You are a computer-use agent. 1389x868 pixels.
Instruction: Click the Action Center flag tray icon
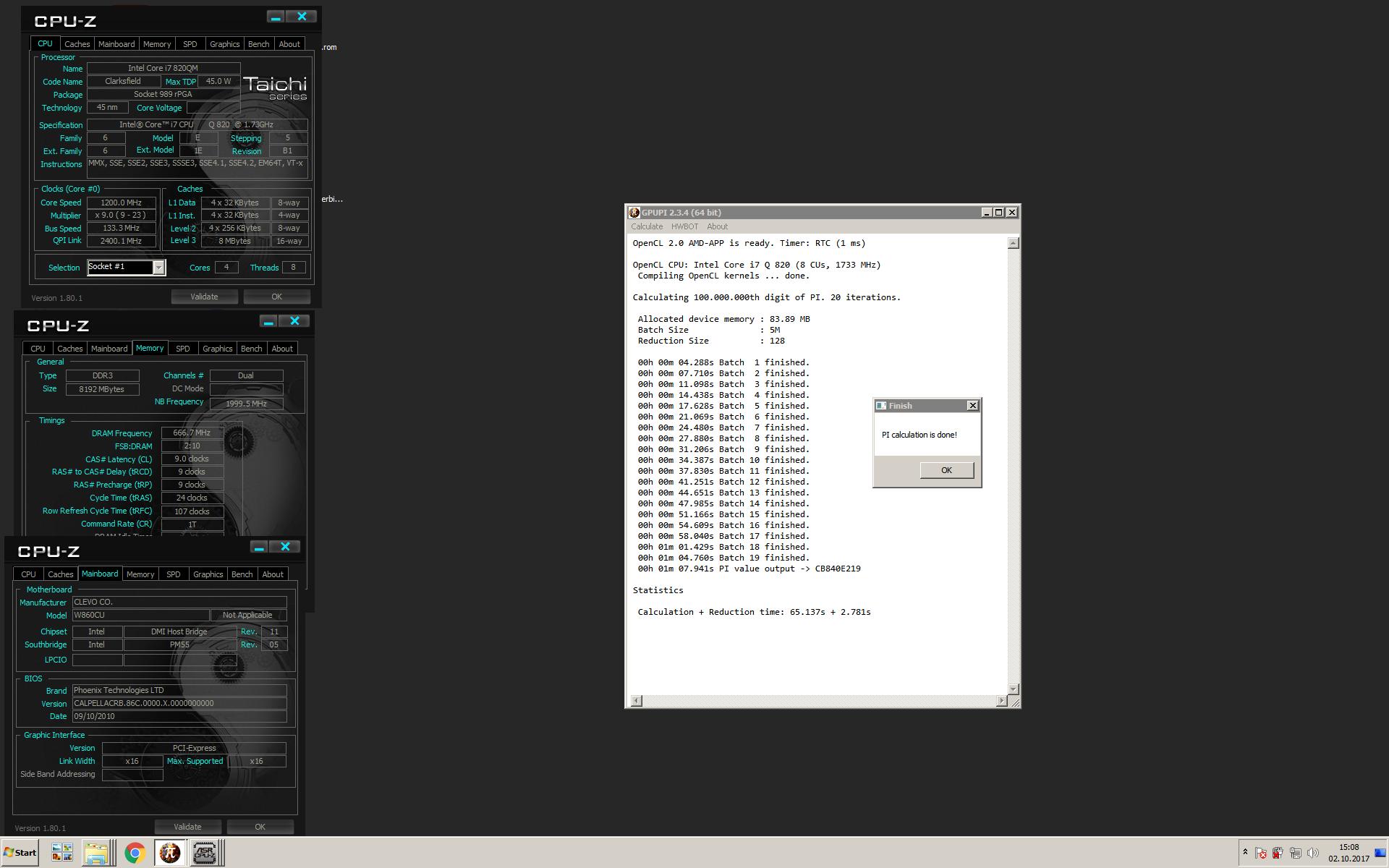coord(1260,853)
